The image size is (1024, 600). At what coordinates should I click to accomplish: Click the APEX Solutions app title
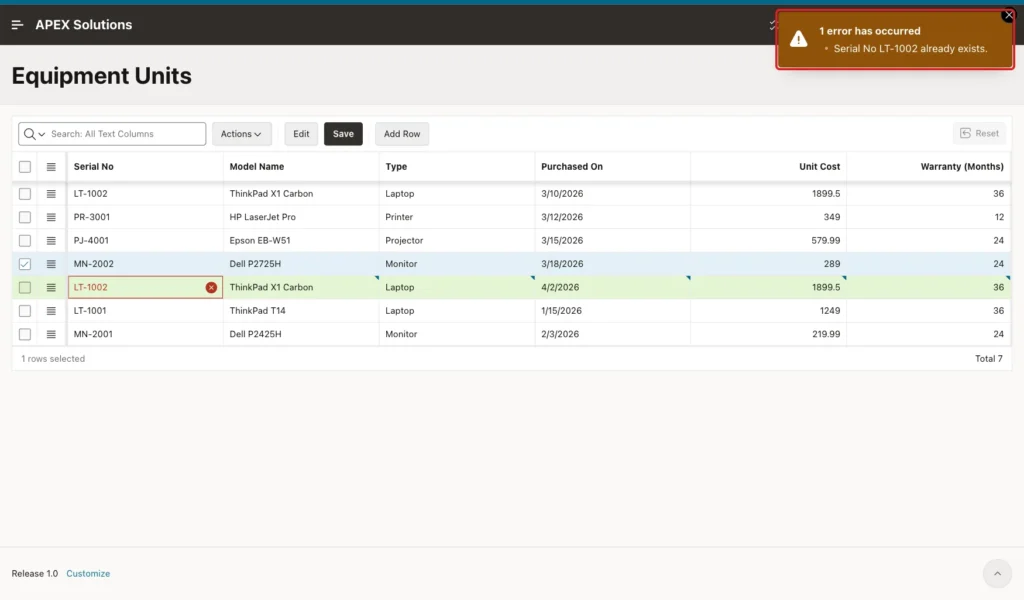(x=84, y=25)
